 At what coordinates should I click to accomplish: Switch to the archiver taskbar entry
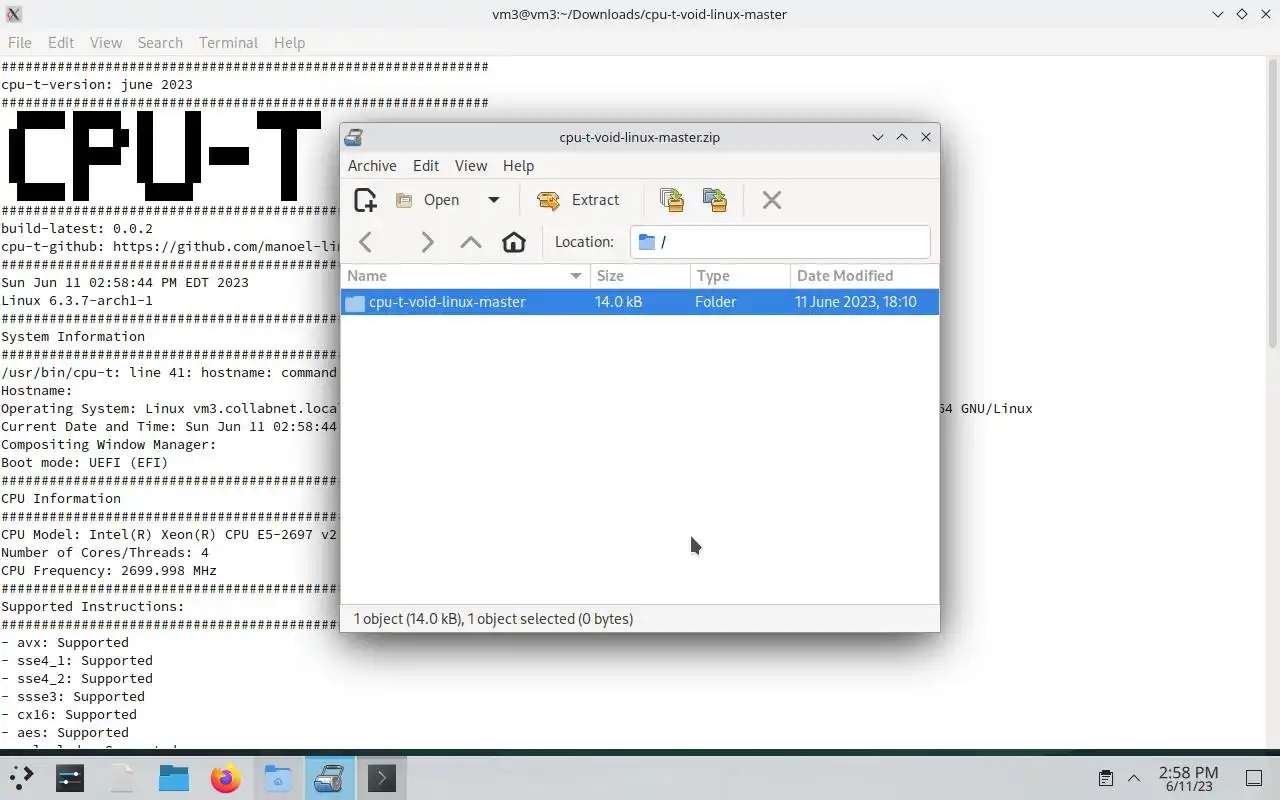point(330,778)
